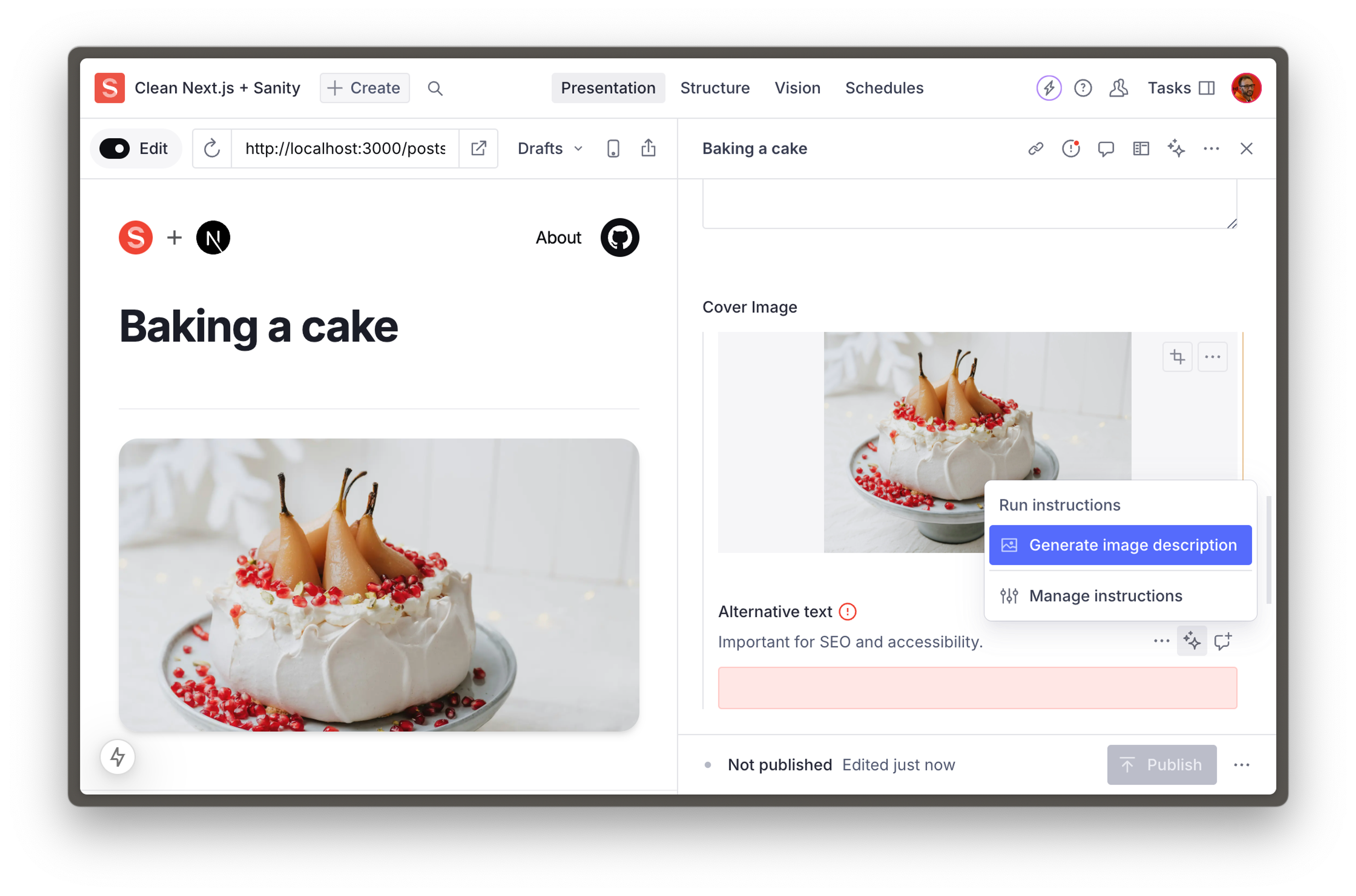Open publish actions ellipsis menu
Screen dimensions: 1356x896
pyautogui.click(x=1241, y=765)
